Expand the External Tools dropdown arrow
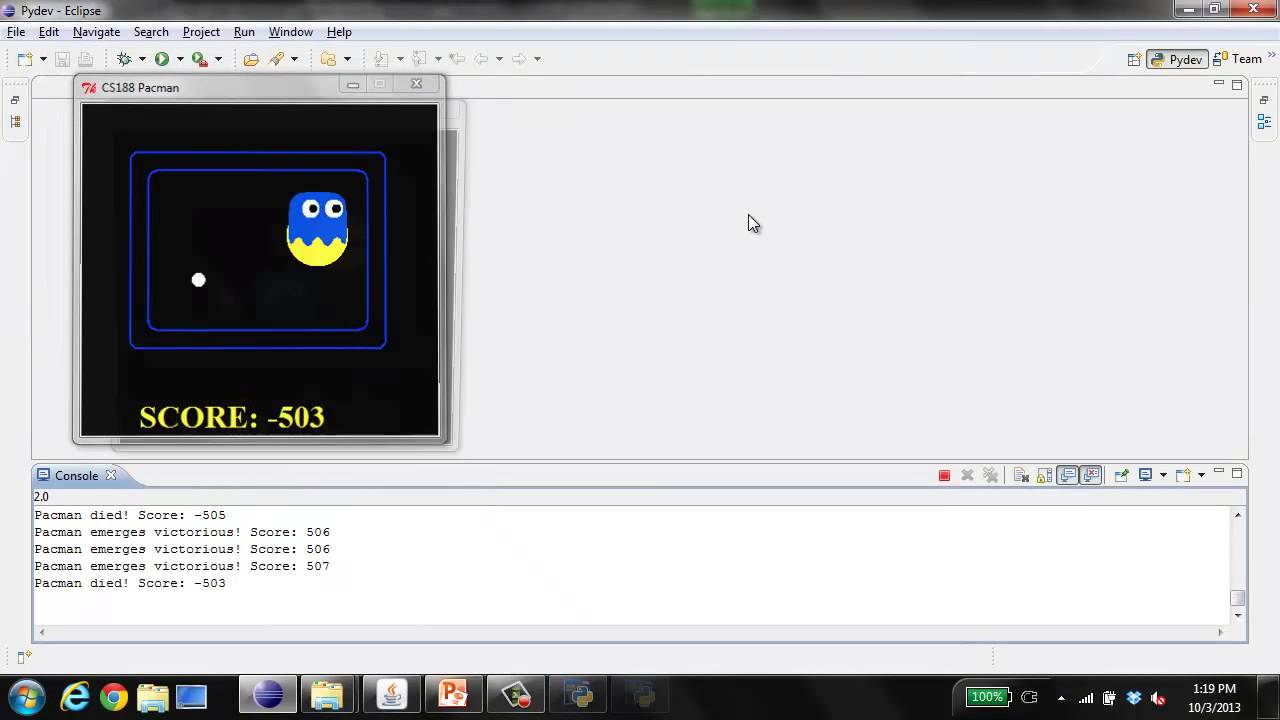This screenshot has width=1280, height=720. [218, 59]
